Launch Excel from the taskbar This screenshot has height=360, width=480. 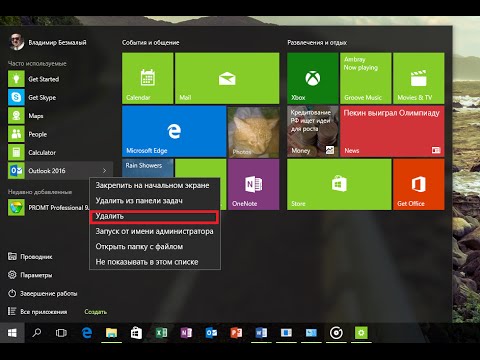point(161,333)
